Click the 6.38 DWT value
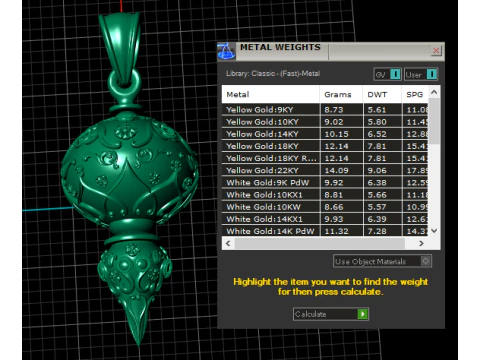Screen dimensions: 480x360 pyautogui.click(x=377, y=183)
